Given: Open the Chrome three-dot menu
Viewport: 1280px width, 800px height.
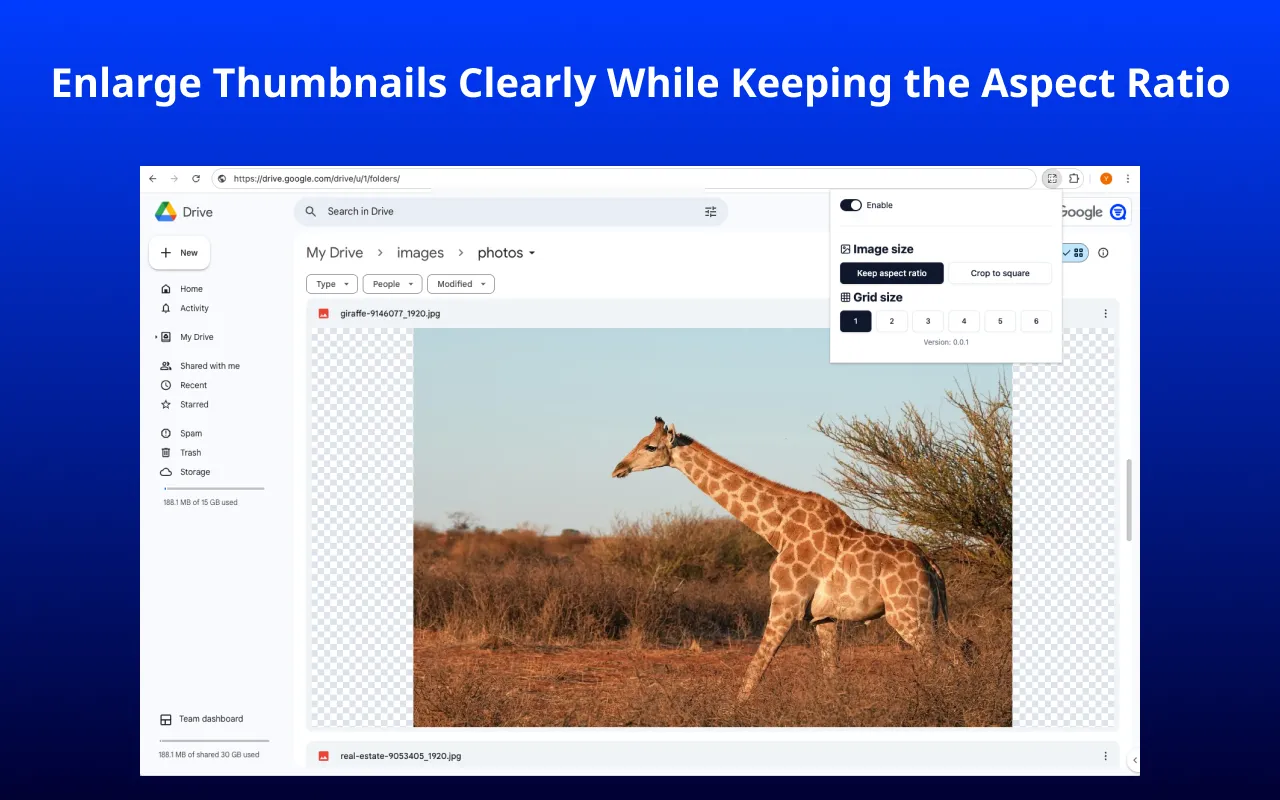Looking at the screenshot, I should click(x=1127, y=178).
